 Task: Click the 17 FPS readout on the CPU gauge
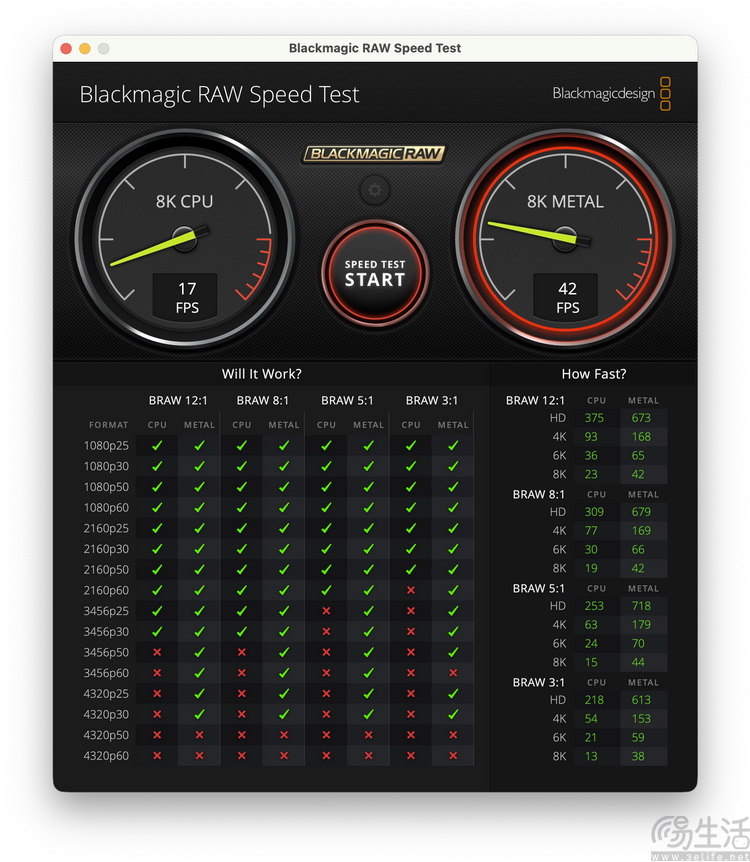tap(185, 297)
